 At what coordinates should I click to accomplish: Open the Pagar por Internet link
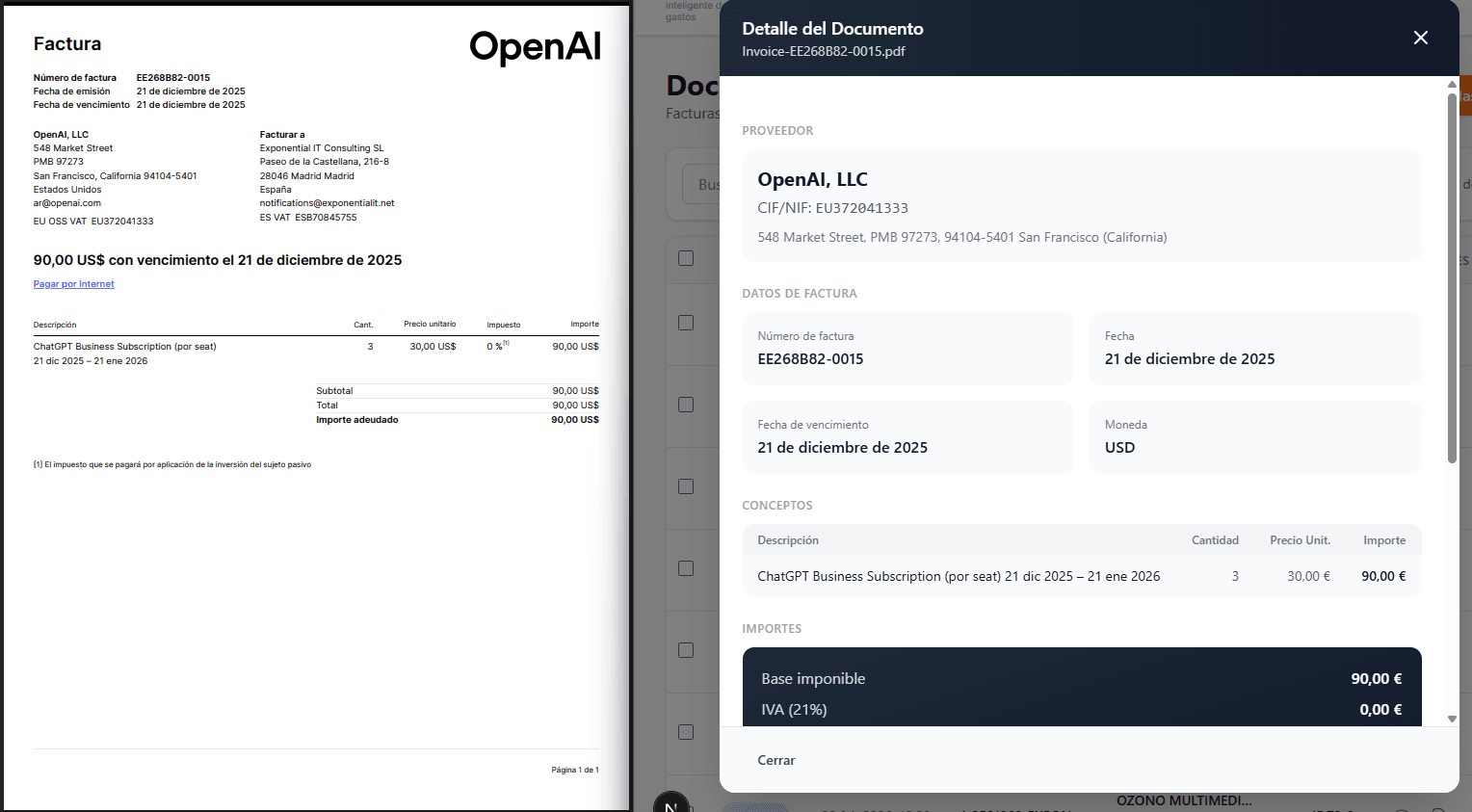point(73,284)
